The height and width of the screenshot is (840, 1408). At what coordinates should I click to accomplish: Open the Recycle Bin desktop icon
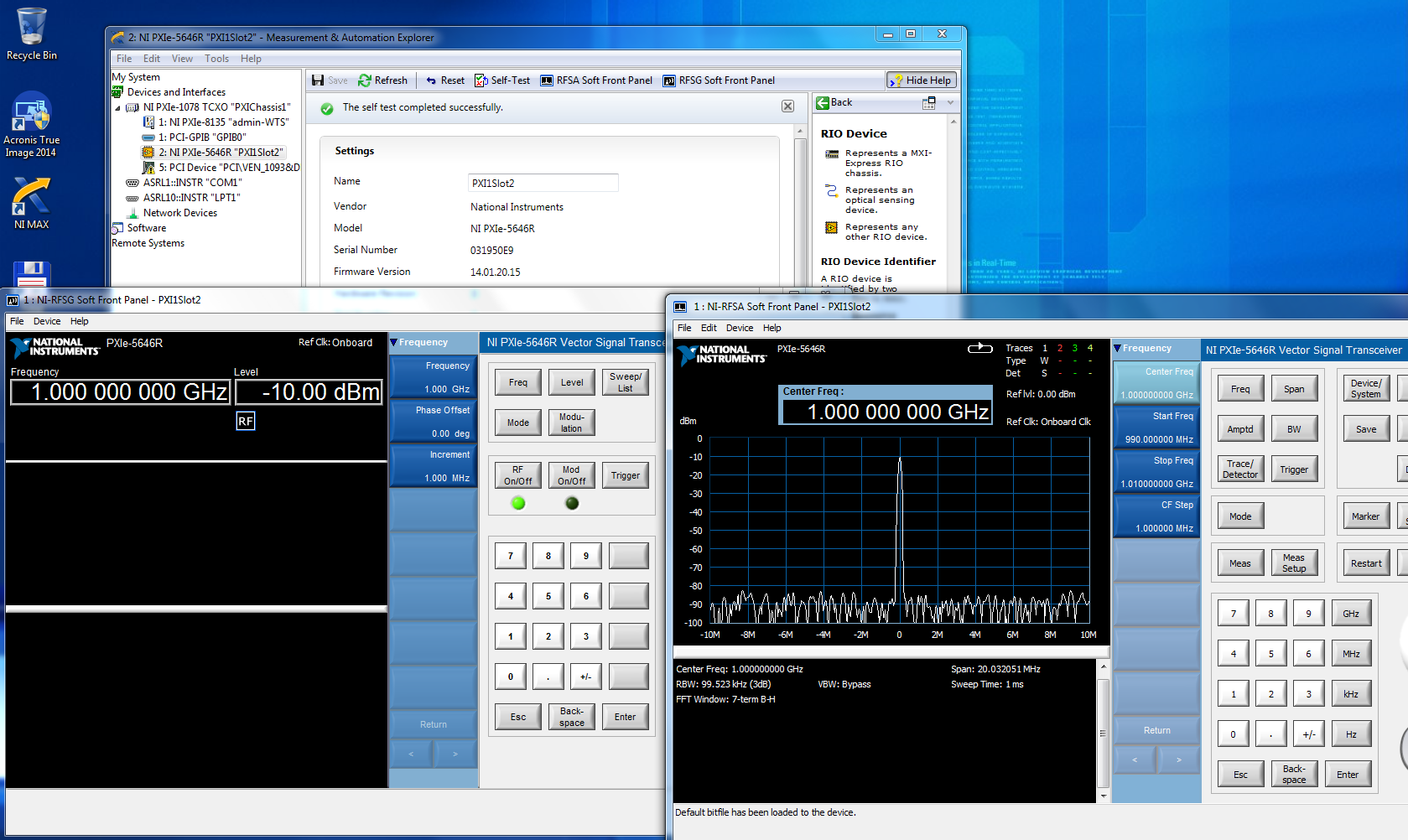click(32, 34)
